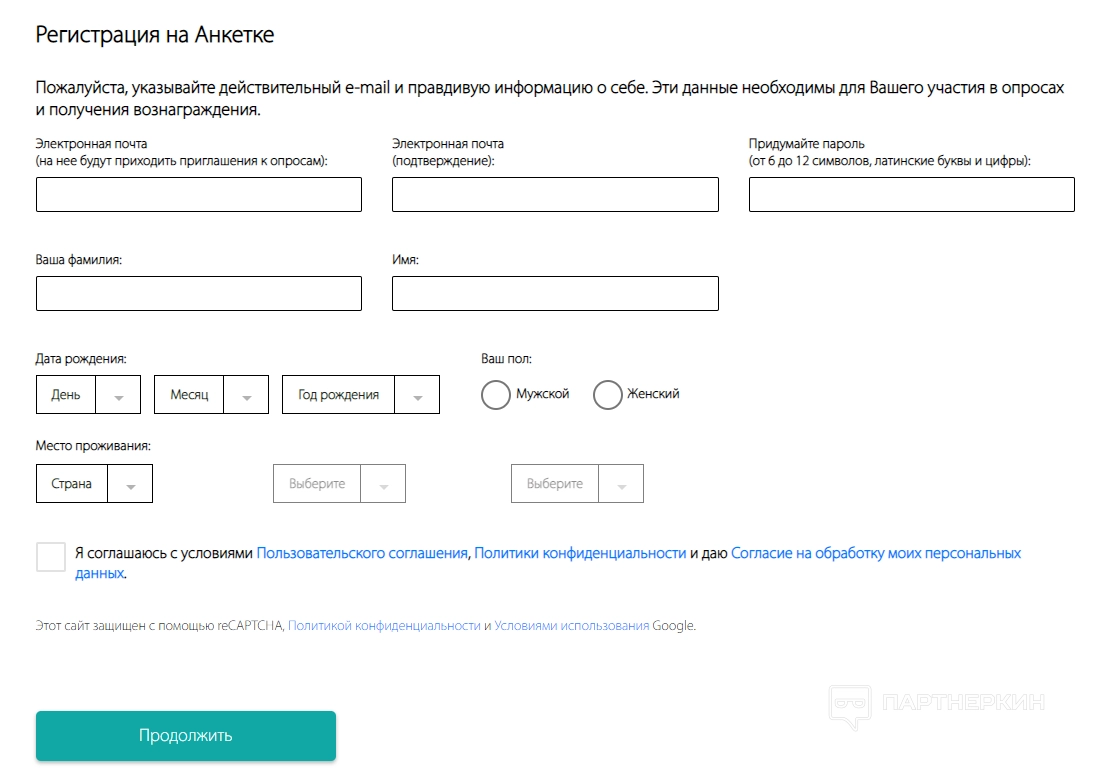This screenshot has width=1096, height=783.
Task: Open Google's Условиями использования link
Action: 571,626
